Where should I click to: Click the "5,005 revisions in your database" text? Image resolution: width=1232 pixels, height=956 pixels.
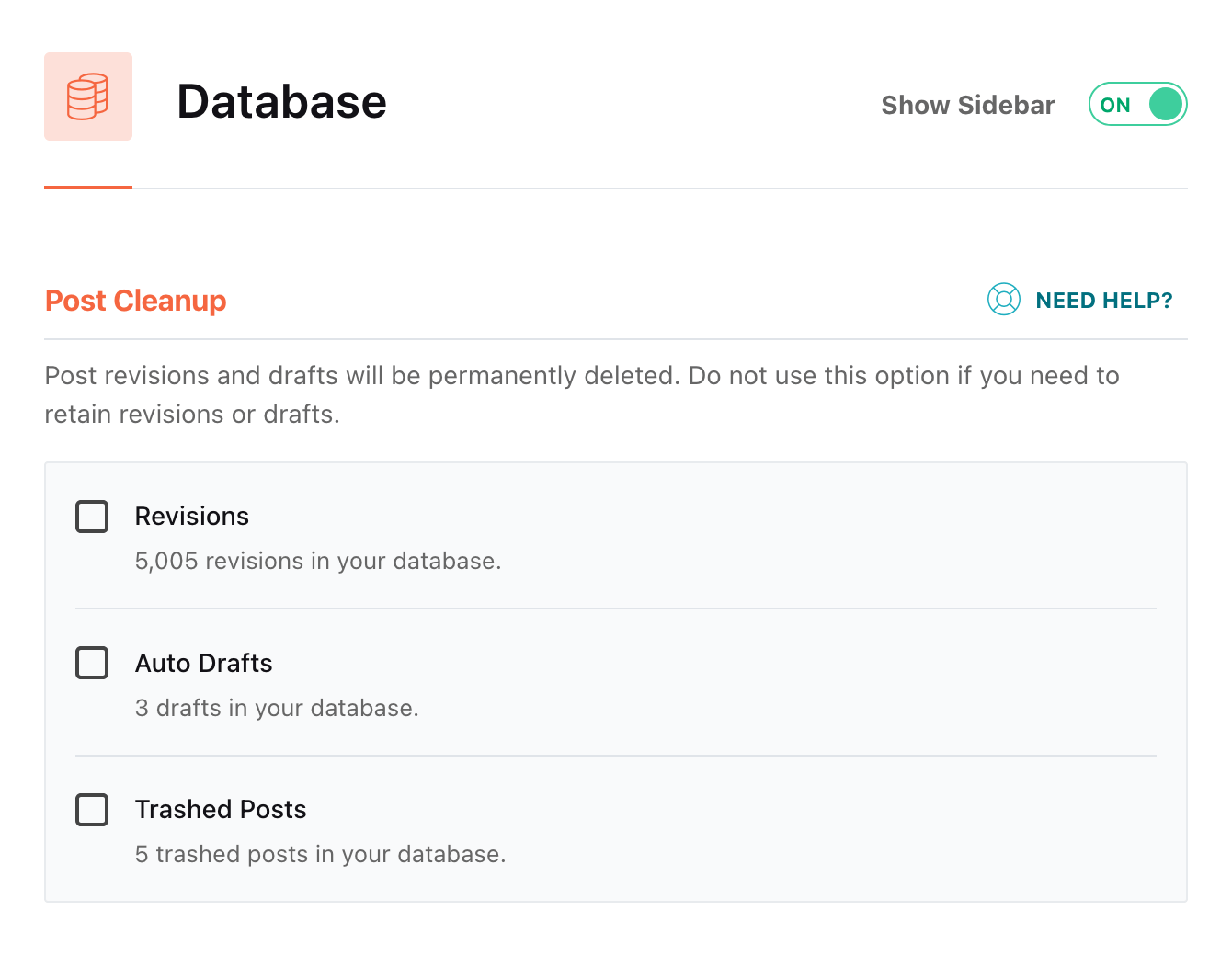click(318, 561)
